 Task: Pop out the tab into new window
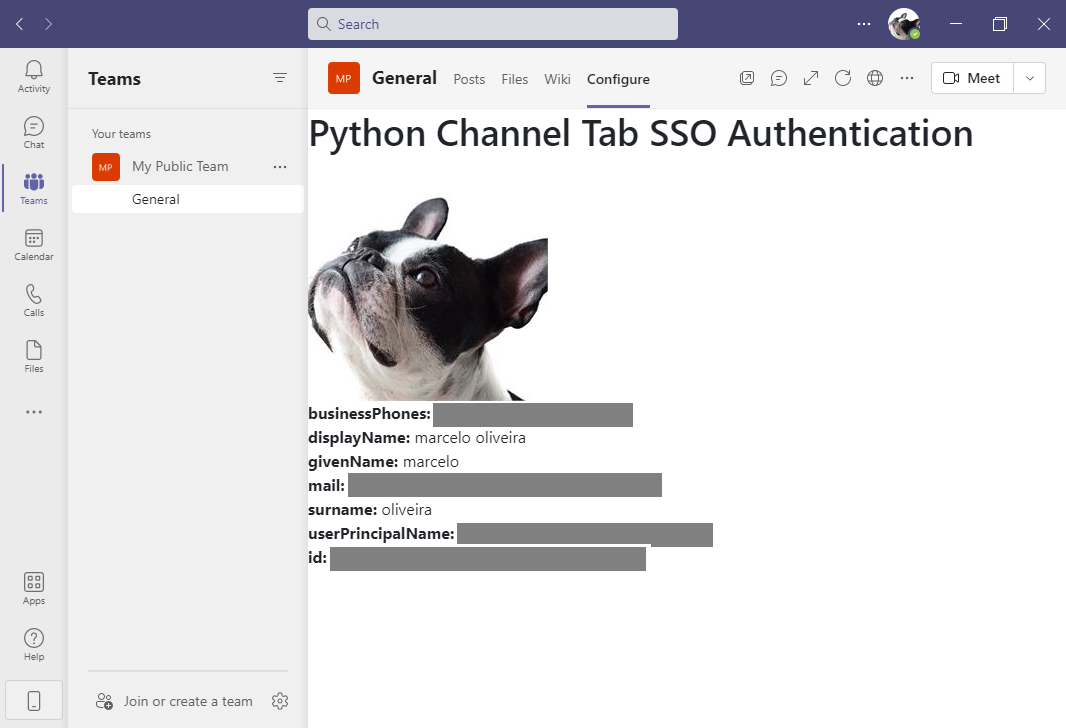(x=746, y=78)
